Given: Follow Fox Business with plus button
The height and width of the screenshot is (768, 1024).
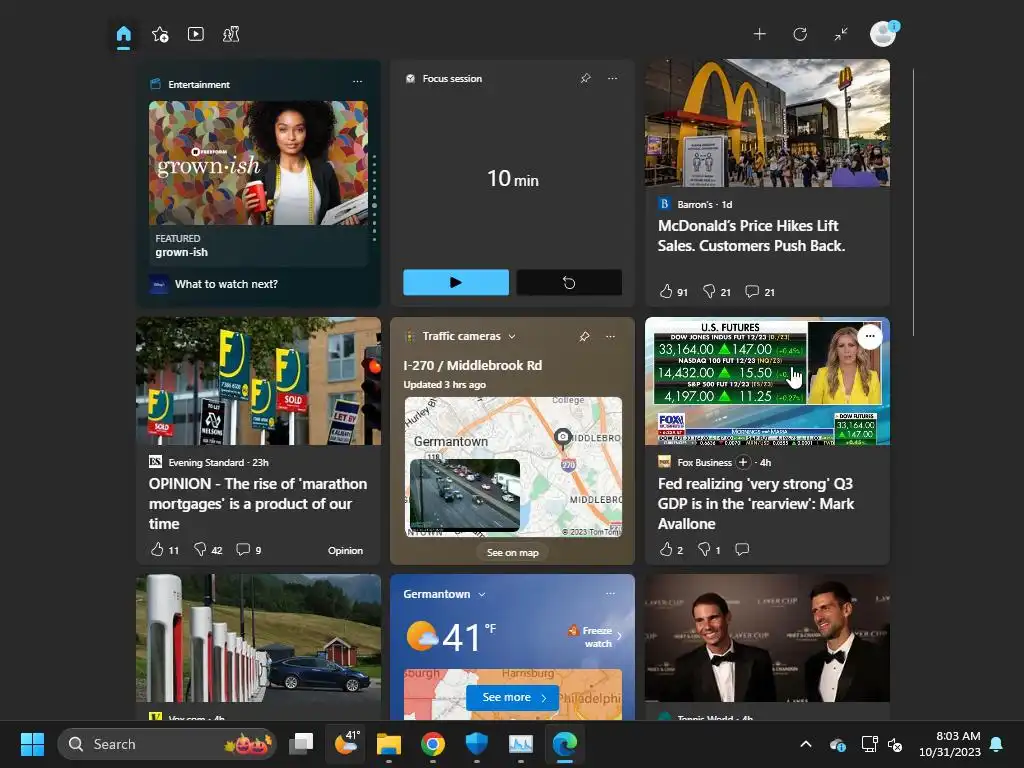Looking at the screenshot, I should tap(743, 462).
